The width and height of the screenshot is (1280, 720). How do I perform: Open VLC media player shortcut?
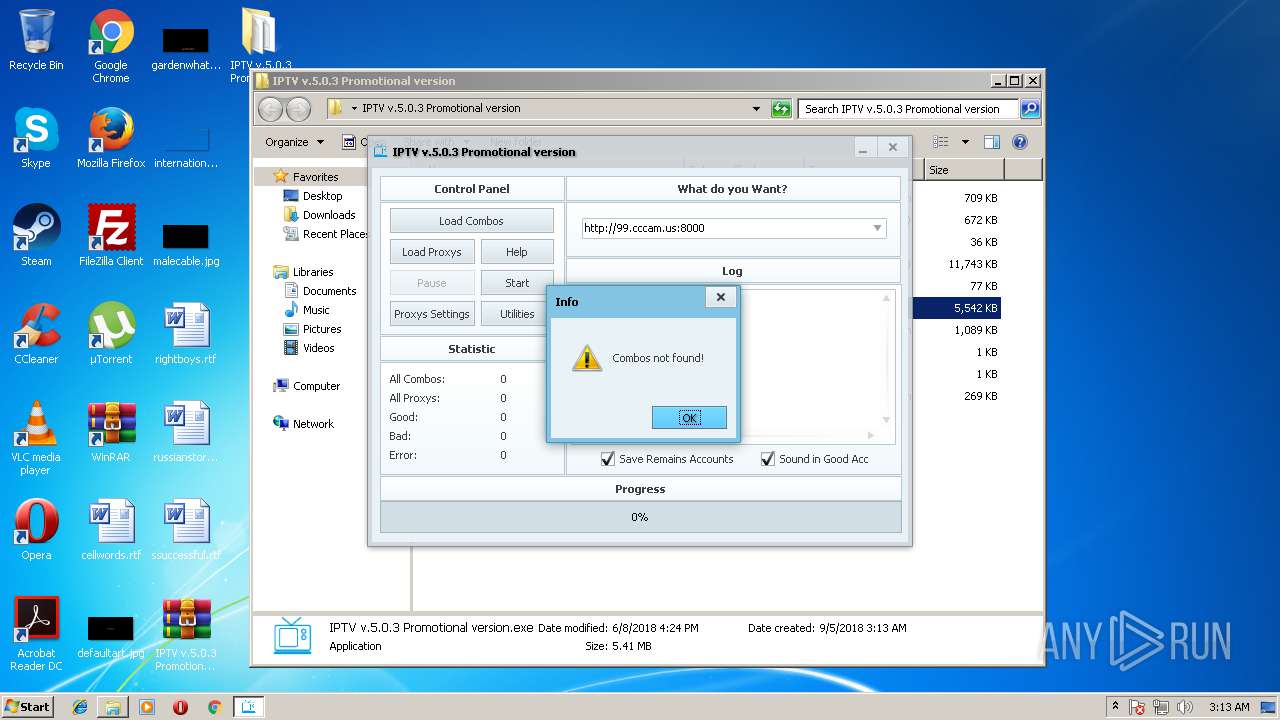pos(36,438)
